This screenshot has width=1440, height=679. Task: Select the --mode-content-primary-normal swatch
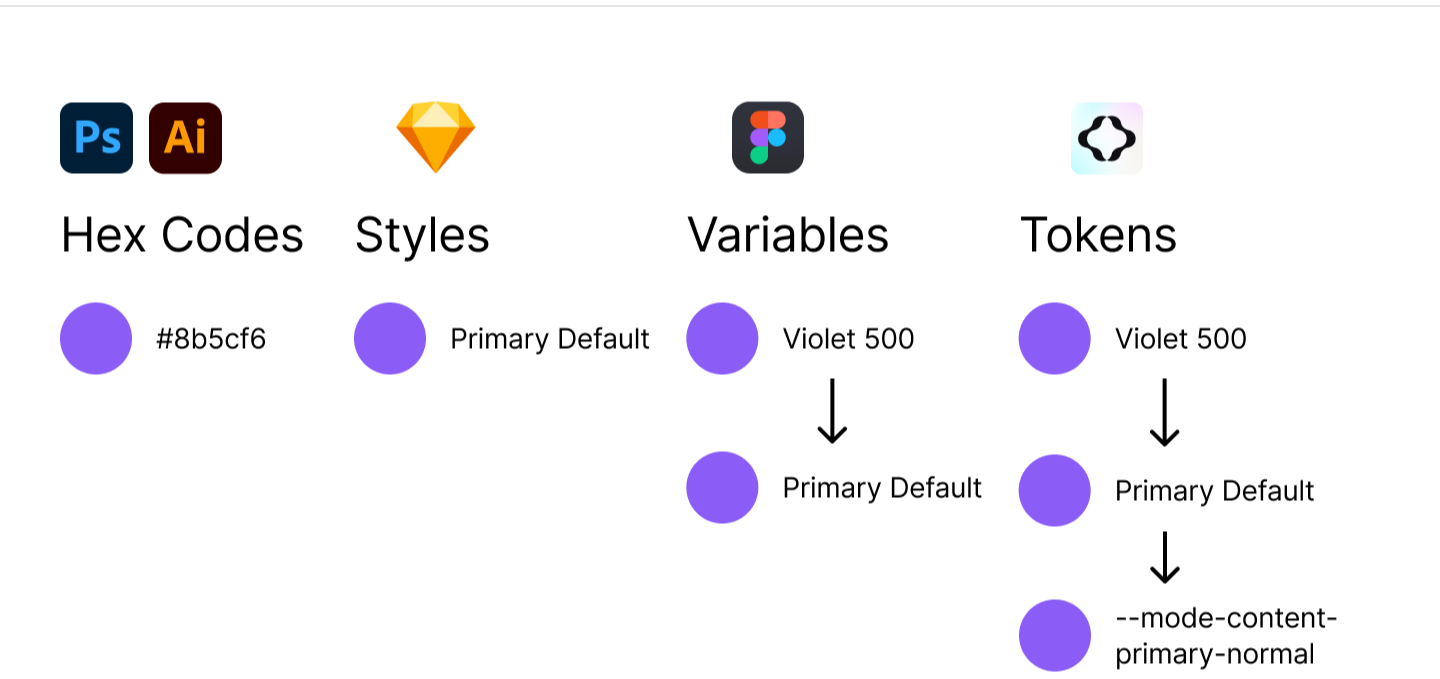pos(1055,635)
